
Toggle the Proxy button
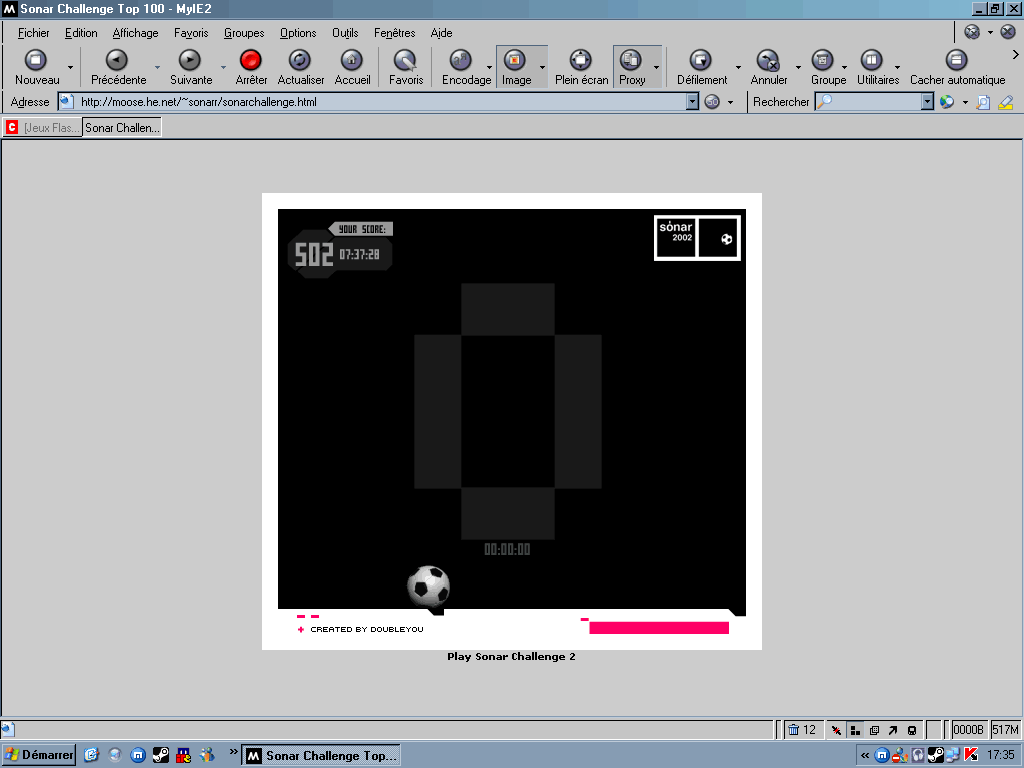point(631,61)
